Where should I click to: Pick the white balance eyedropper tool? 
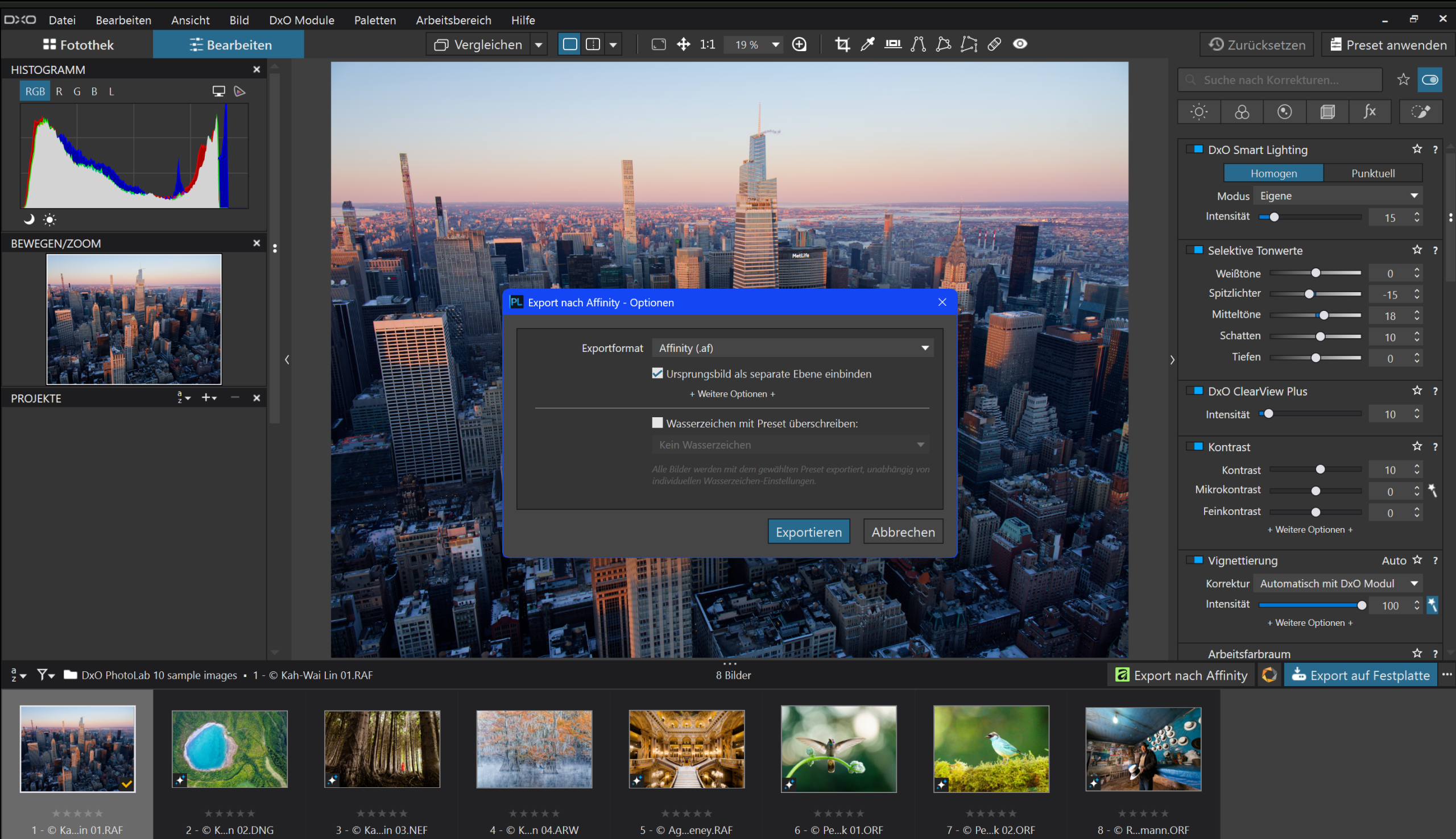[867, 44]
